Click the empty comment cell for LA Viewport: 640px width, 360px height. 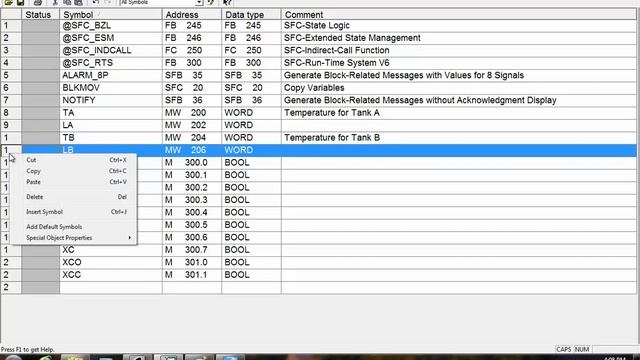(458, 125)
